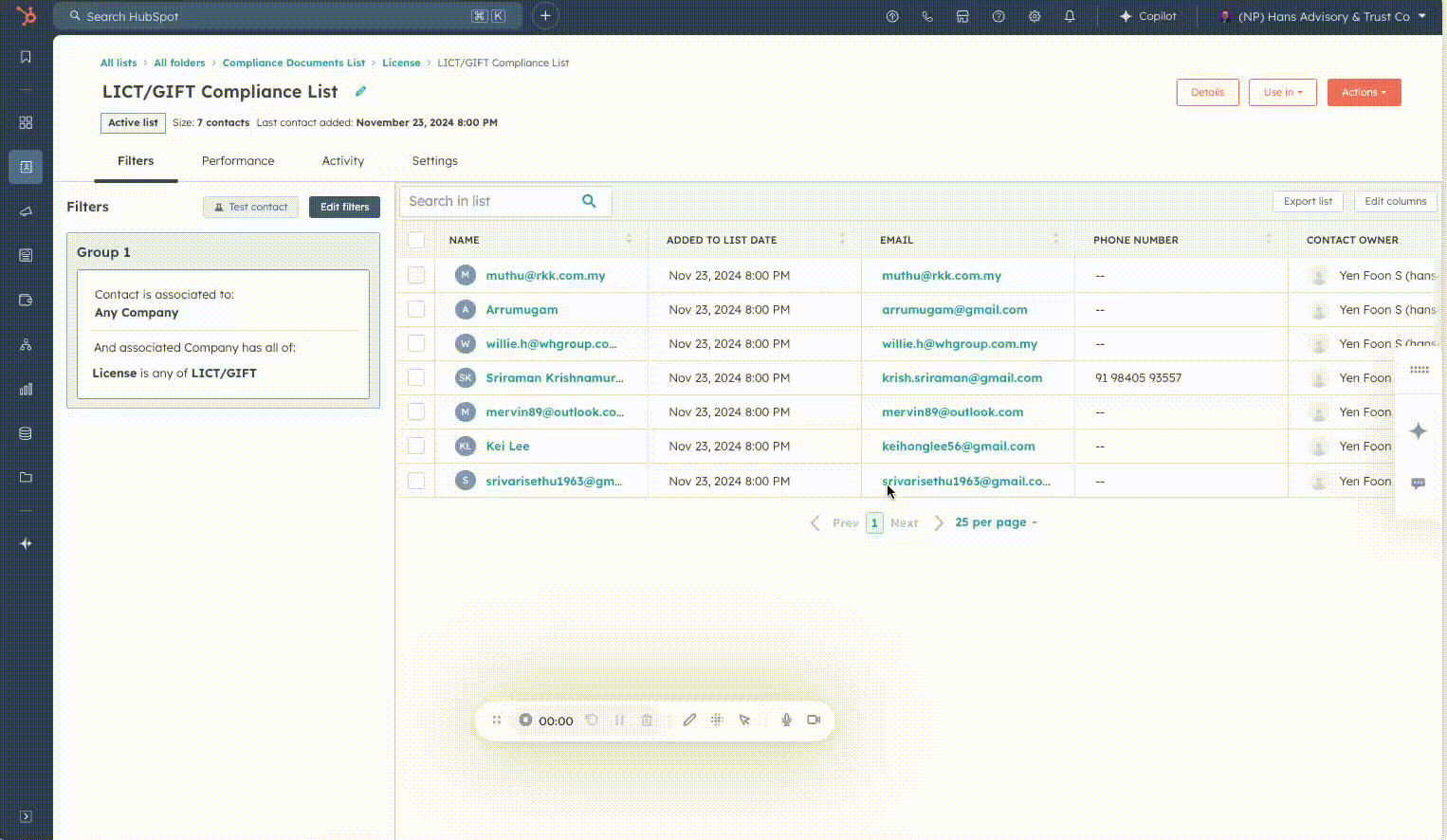Select the checkbox for Arrumugam
Viewport: 1447px width, 840px height.
[416, 310]
